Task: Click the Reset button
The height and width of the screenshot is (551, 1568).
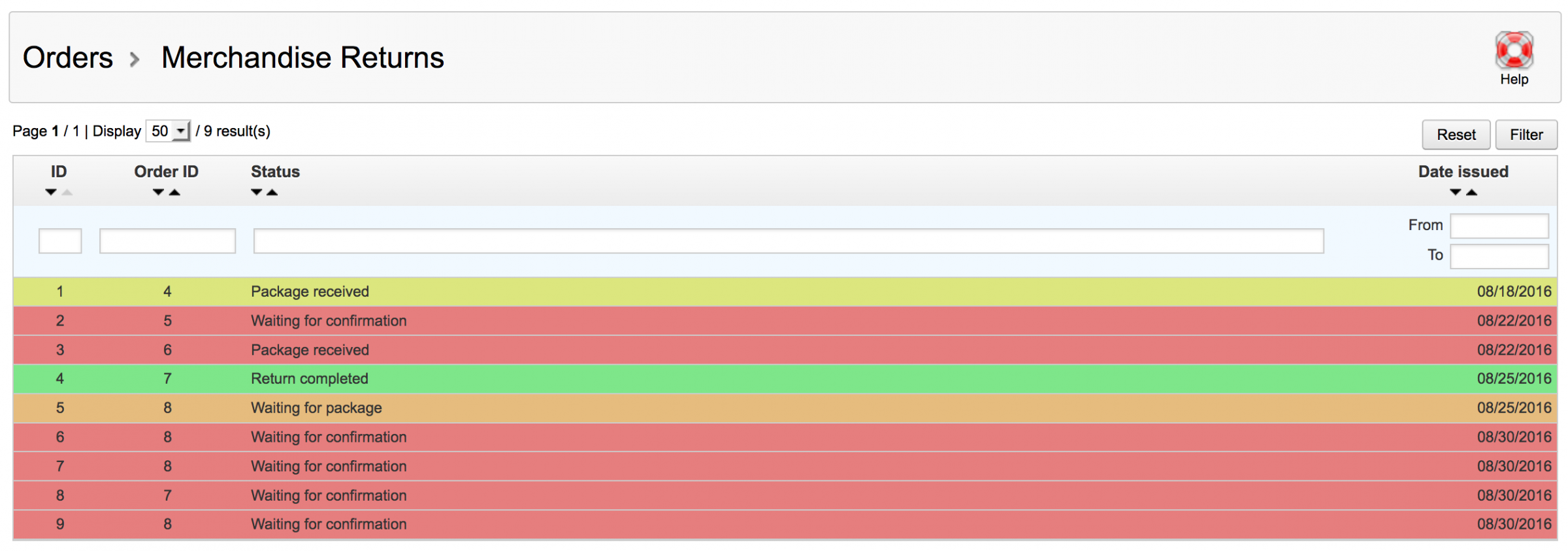Action: [1456, 135]
